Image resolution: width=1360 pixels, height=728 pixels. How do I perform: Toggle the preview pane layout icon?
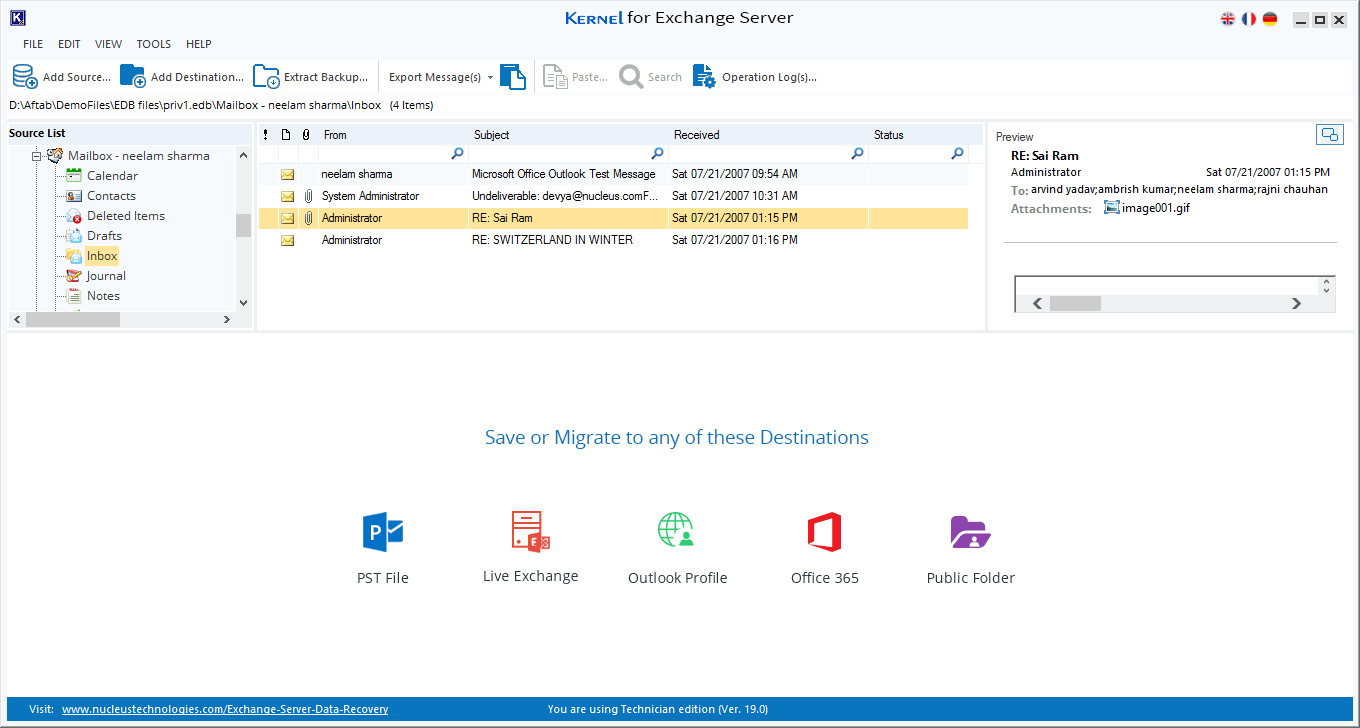tap(1329, 134)
